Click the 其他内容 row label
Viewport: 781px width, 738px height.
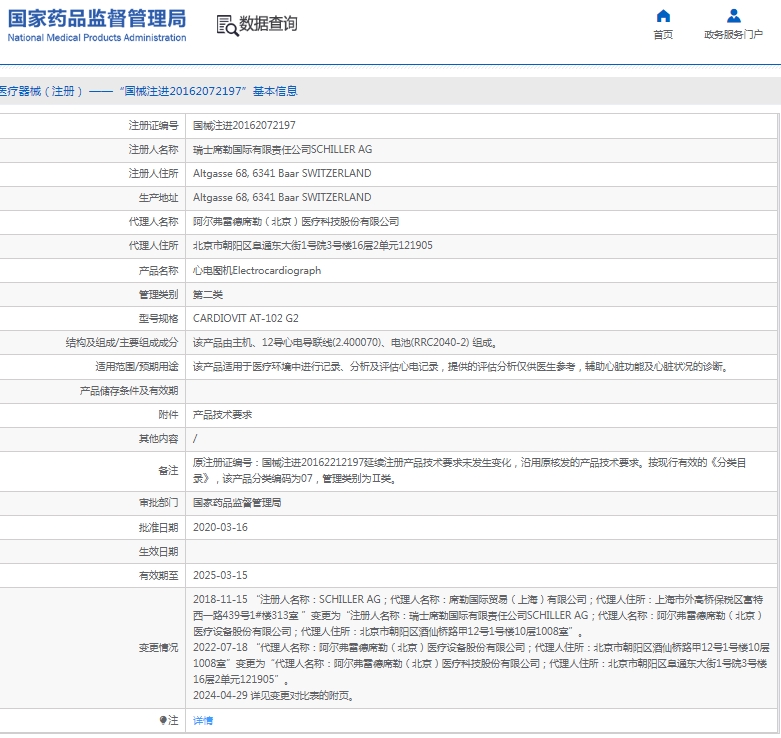pos(158,438)
